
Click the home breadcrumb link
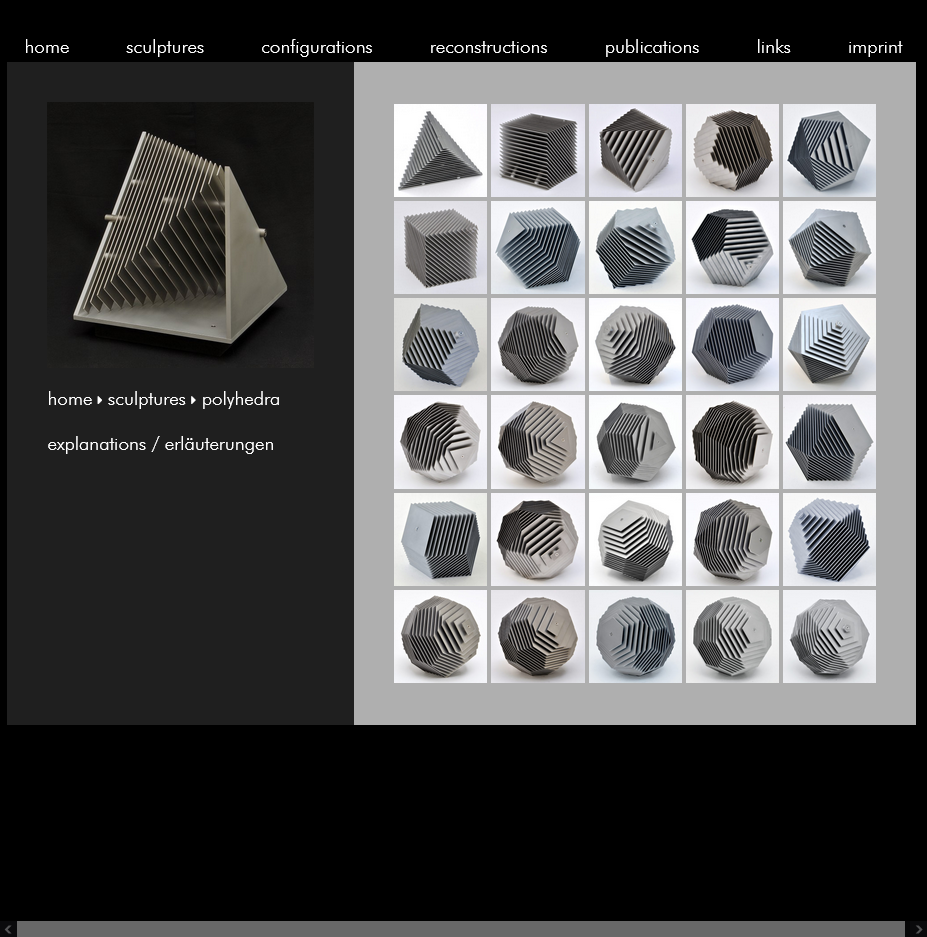(x=69, y=399)
